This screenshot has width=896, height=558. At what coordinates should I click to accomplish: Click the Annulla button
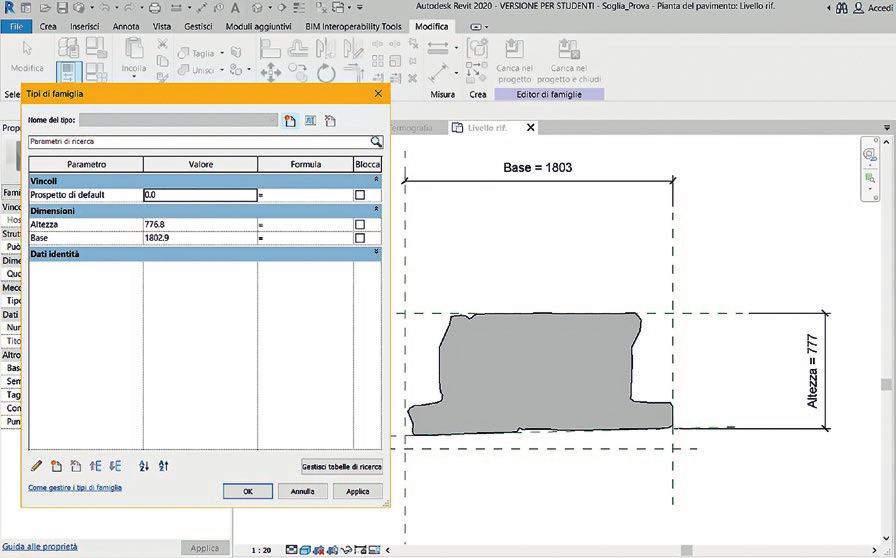pos(303,491)
